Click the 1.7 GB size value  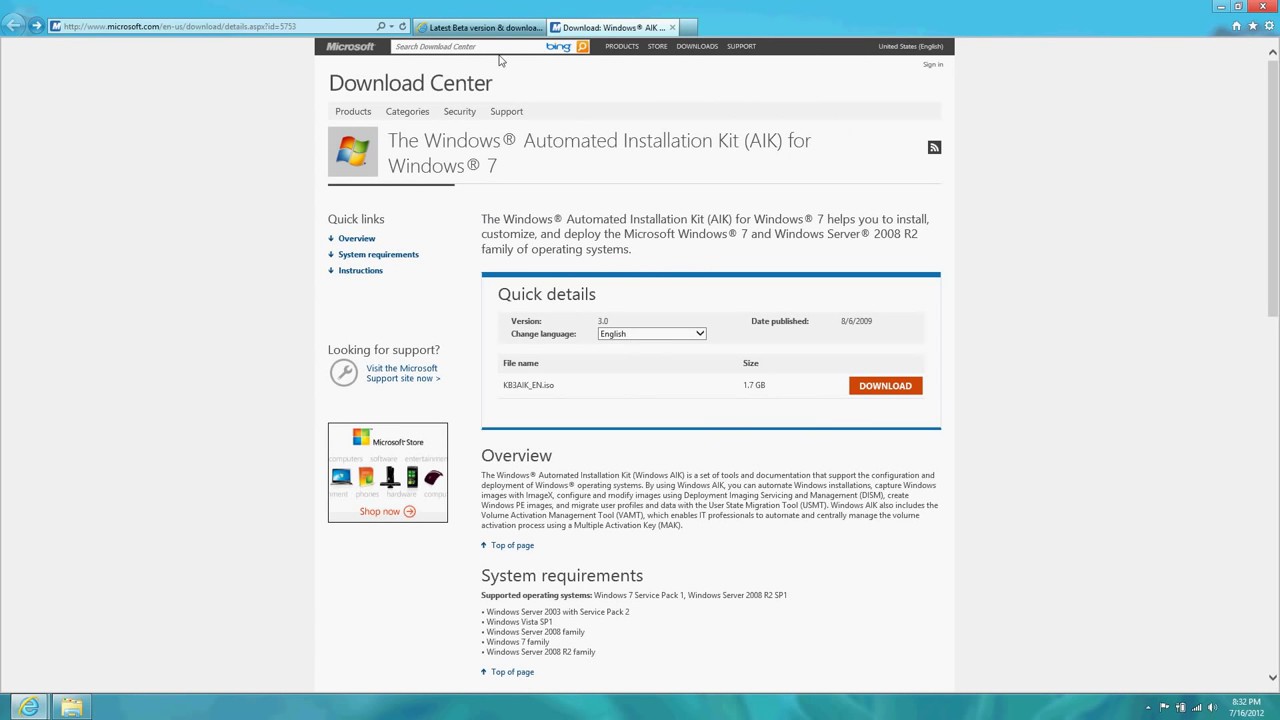coord(754,385)
